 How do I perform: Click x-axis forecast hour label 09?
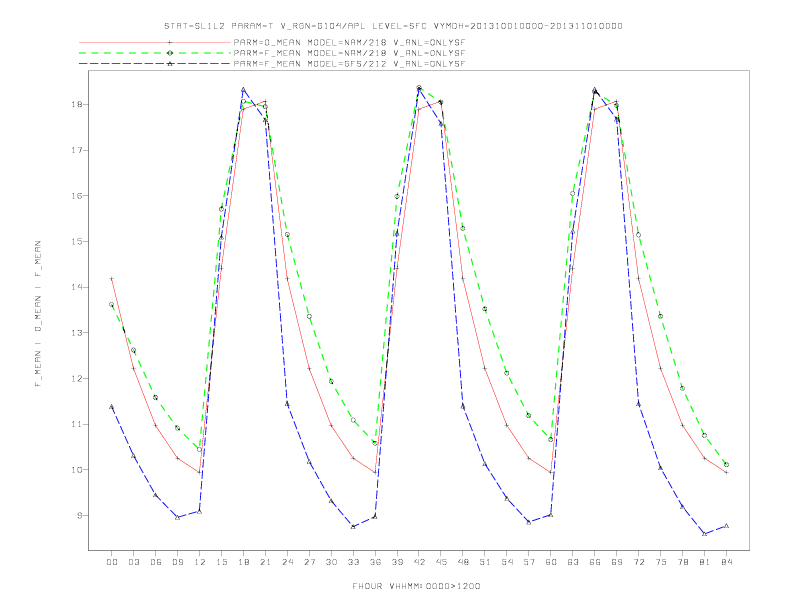pos(177,562)
